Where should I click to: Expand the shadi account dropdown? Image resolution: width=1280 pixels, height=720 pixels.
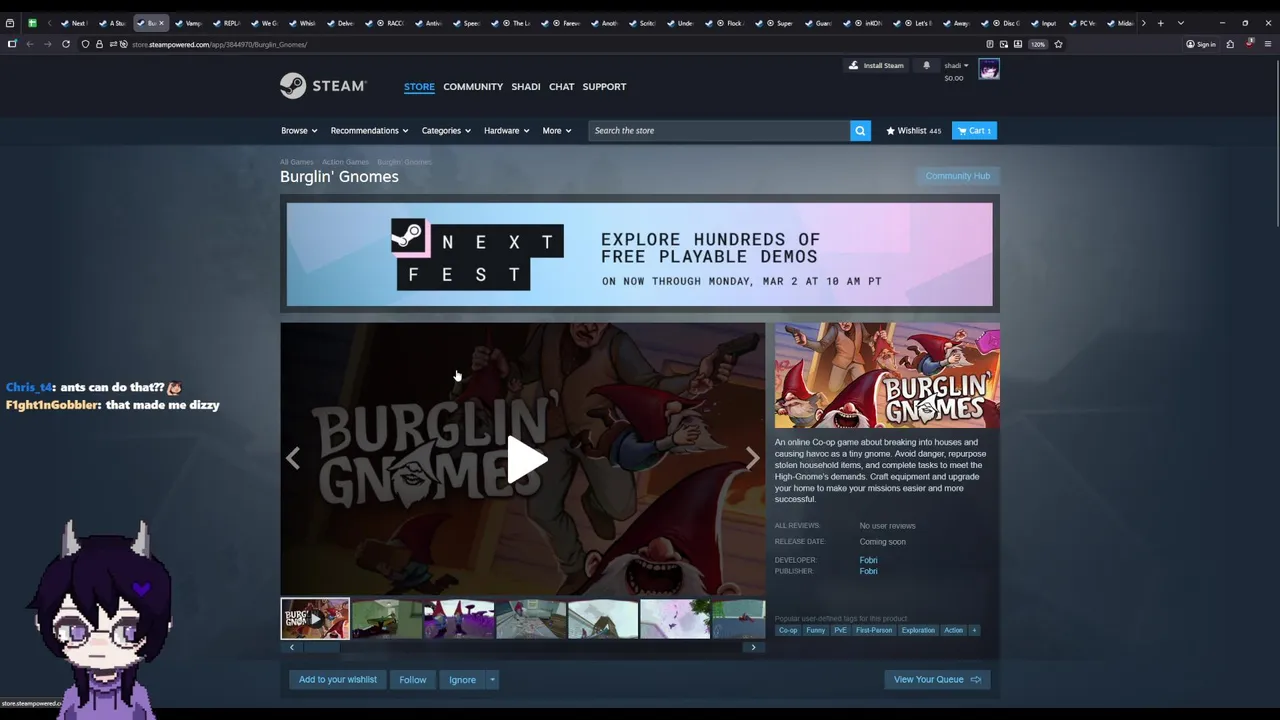click(x=956, y=65)
